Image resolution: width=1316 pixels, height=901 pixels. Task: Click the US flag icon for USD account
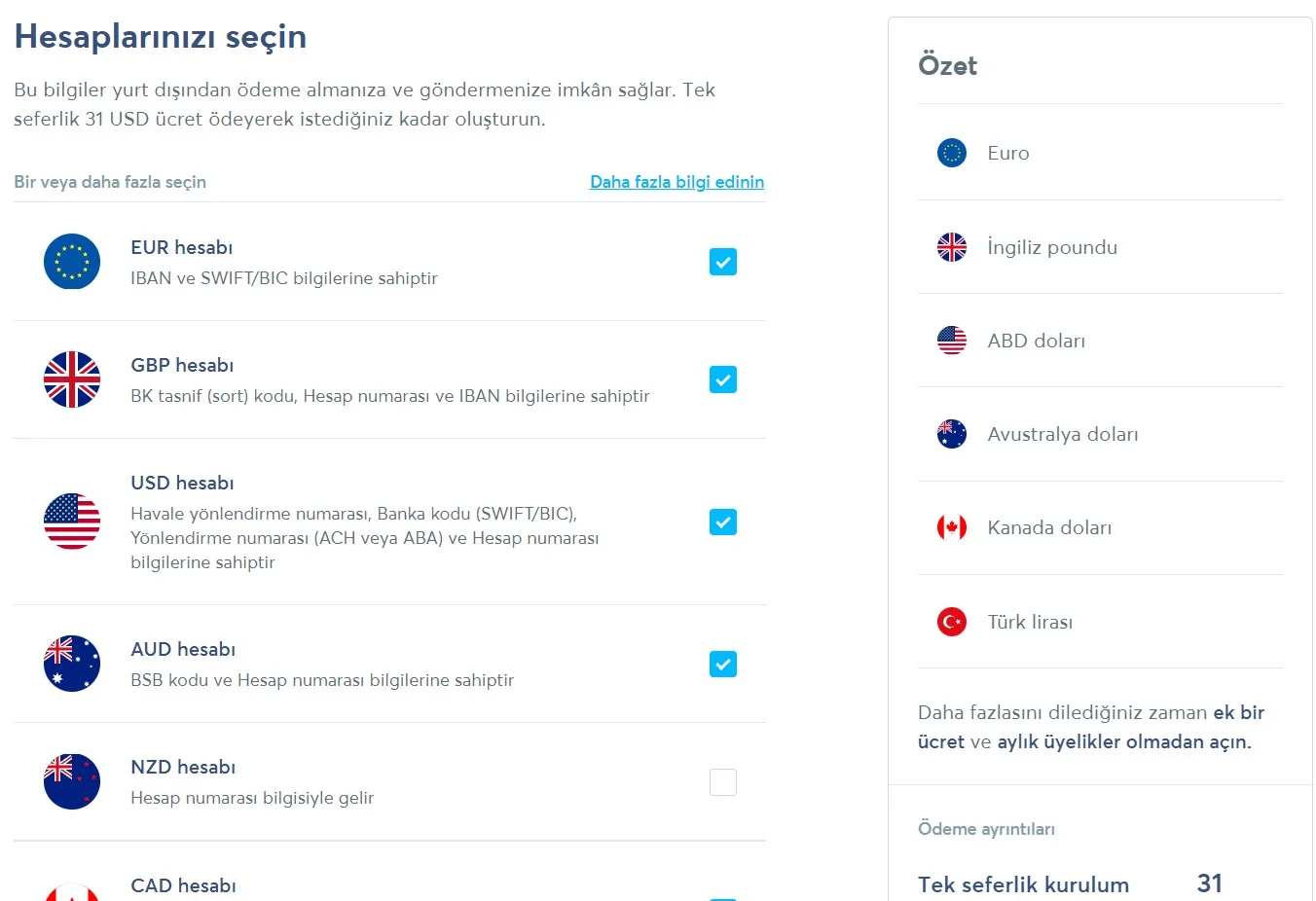pos(72,522)
